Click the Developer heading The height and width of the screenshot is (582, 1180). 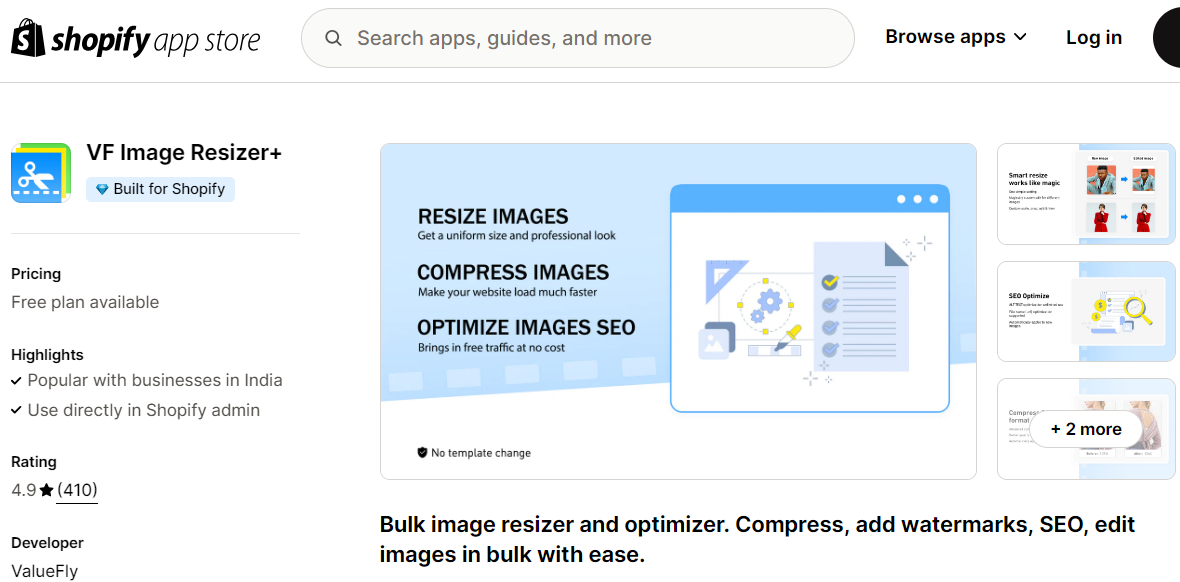(47, 543)
